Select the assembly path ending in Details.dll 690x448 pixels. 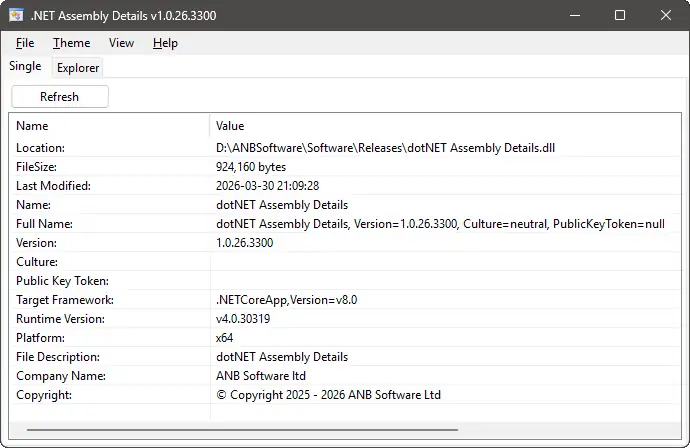(385, 148)
